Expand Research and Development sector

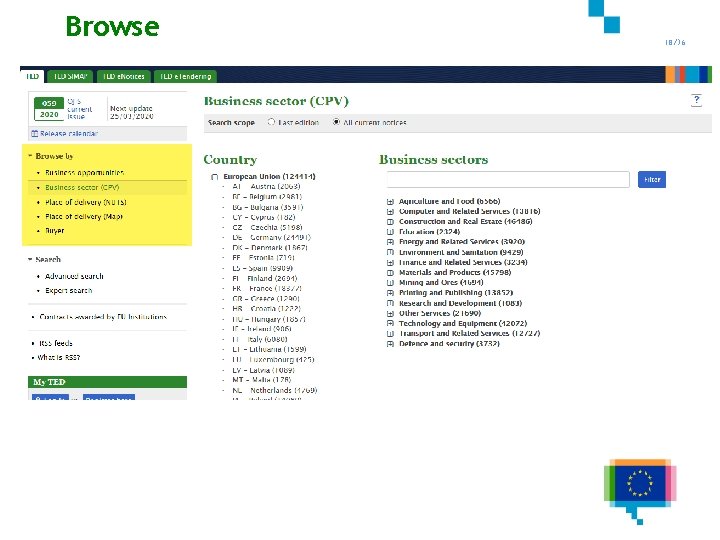(390, 303)
